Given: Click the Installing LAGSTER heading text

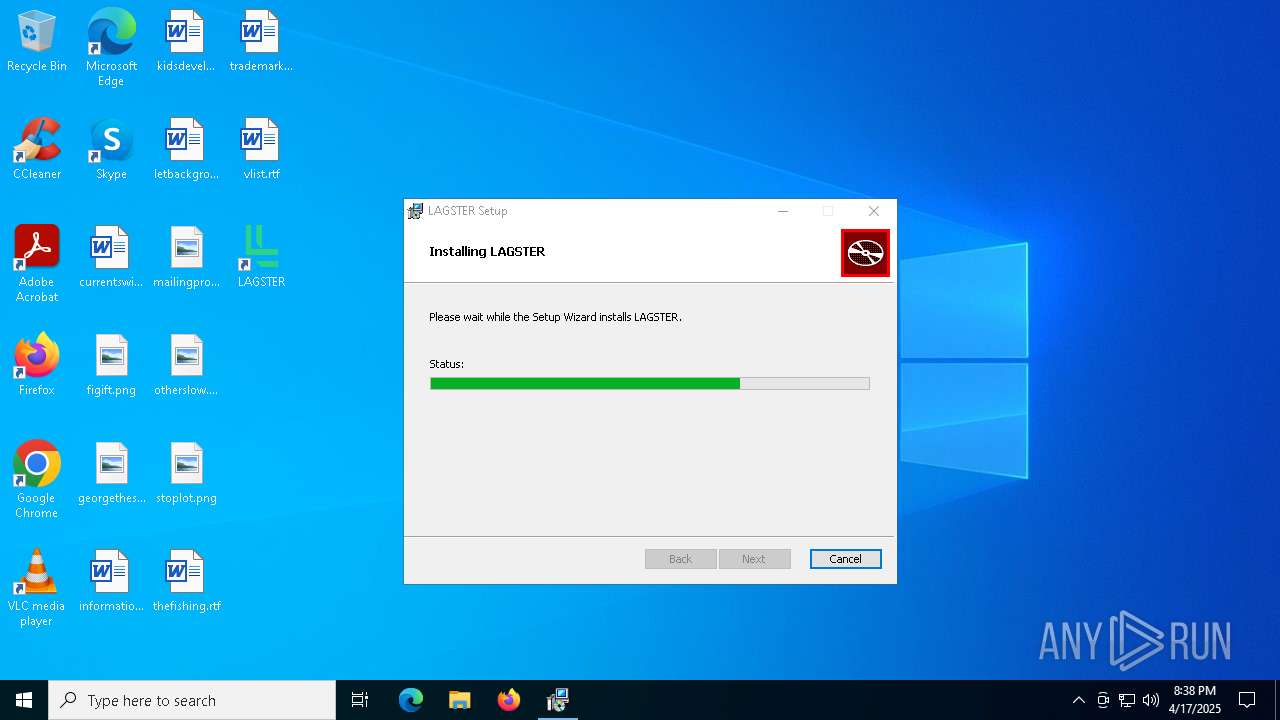Looking at the screenshot, I should (x=487, y=251).
